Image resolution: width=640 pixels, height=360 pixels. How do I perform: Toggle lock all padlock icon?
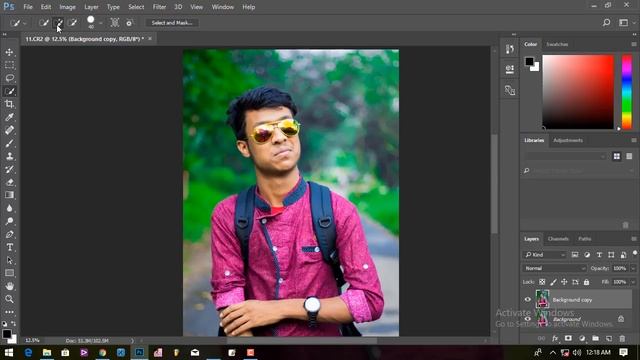pos(587,282)
